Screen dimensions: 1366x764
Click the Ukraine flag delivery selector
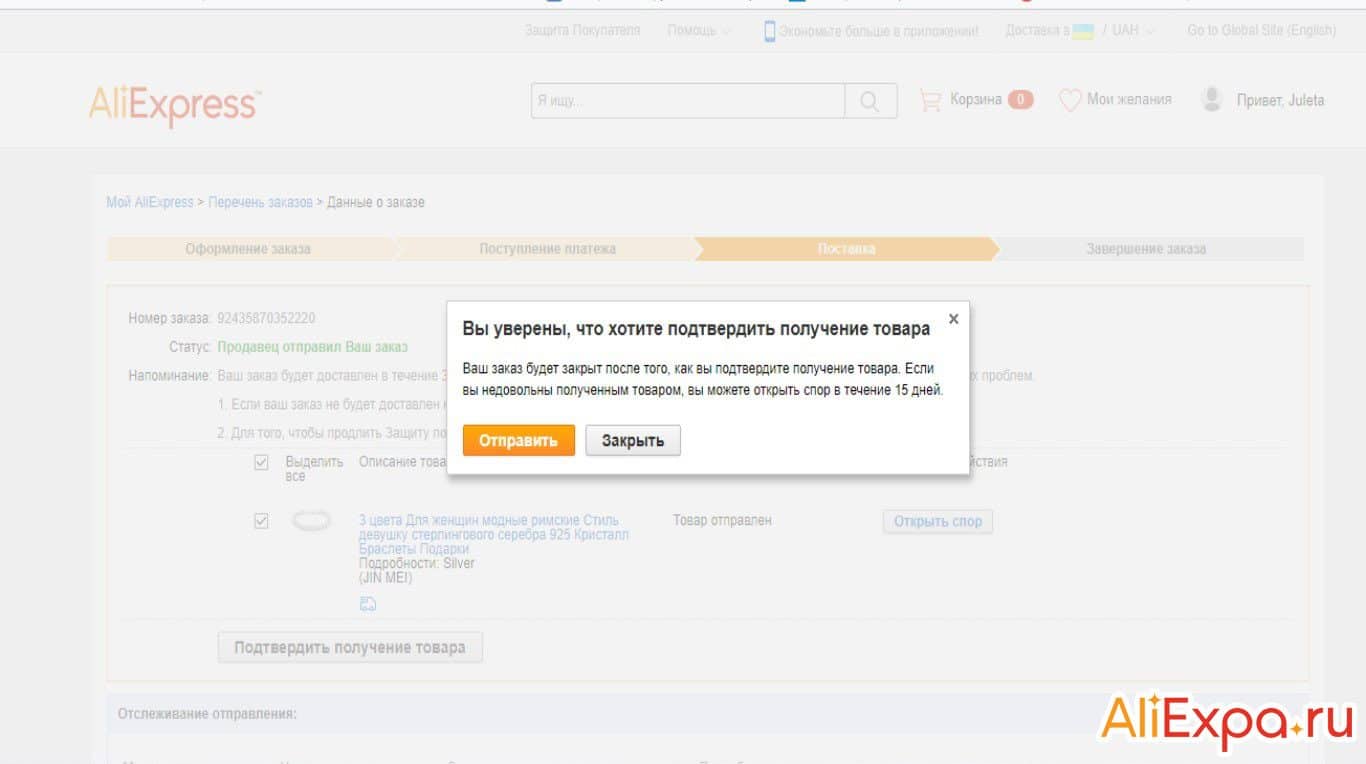[1082, 31]
